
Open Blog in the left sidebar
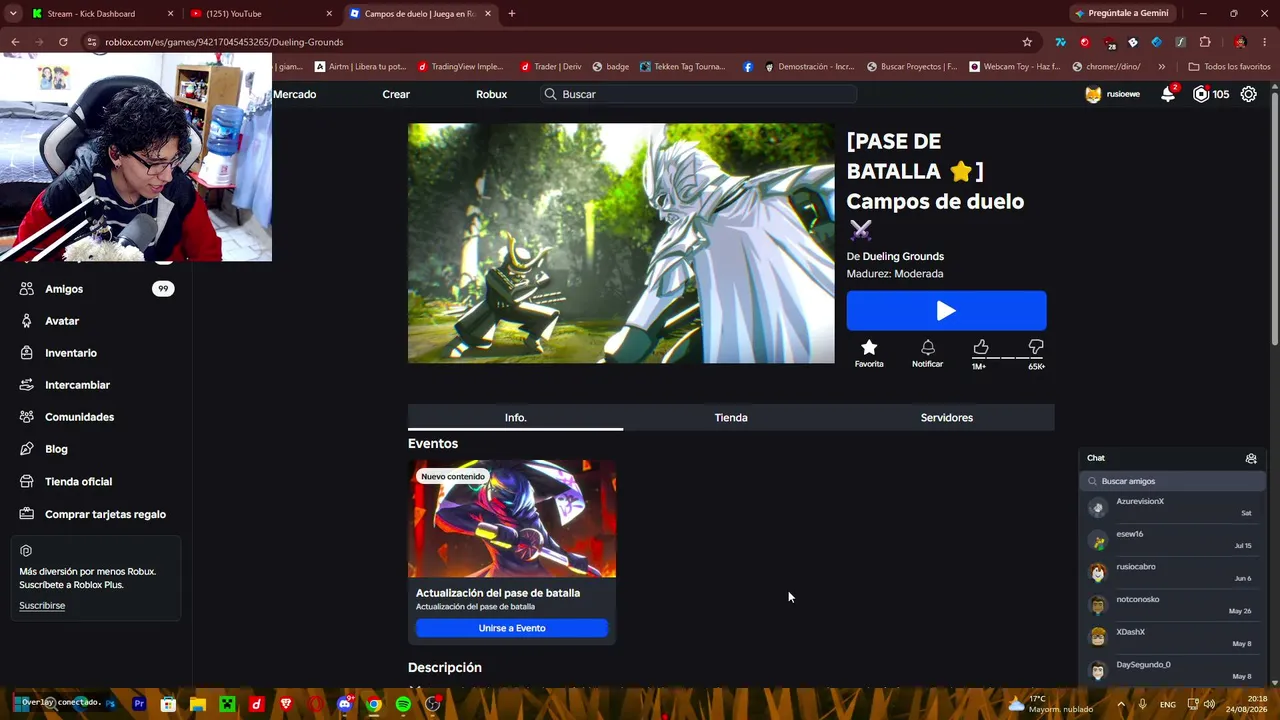[96, 449]
